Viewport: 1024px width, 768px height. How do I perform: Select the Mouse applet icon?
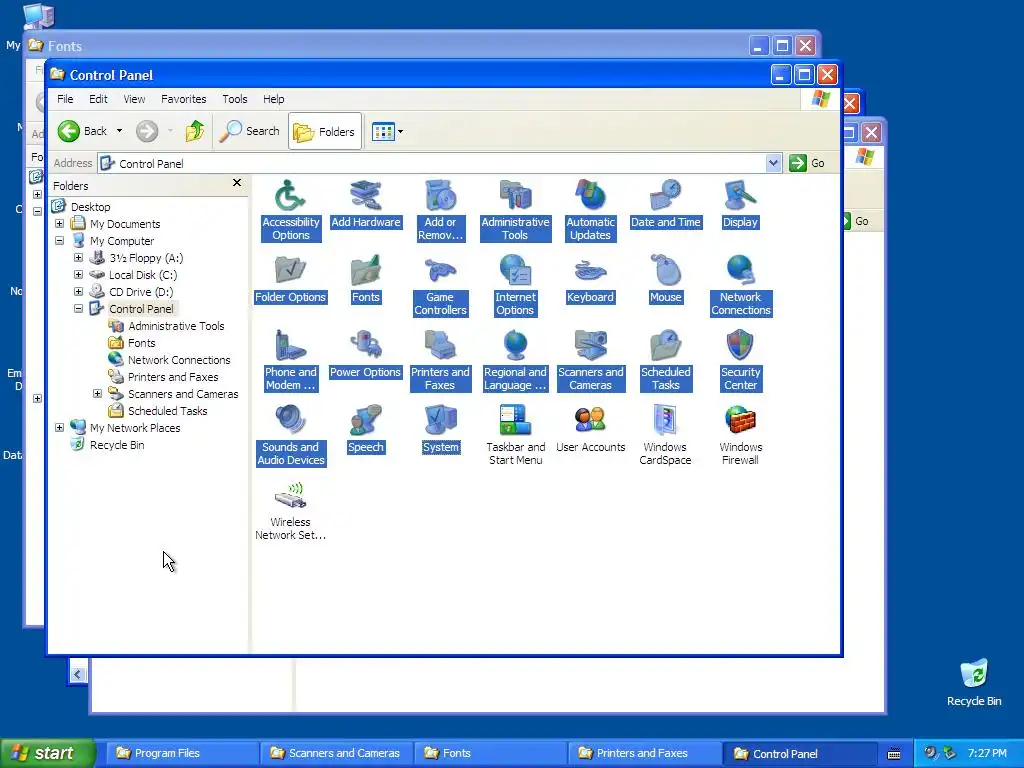[x=665, y=279]
